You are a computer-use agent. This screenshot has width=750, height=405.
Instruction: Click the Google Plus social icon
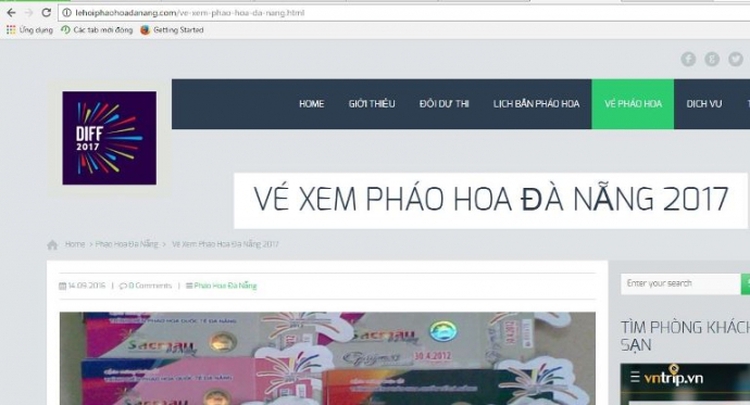coord(712,59)
